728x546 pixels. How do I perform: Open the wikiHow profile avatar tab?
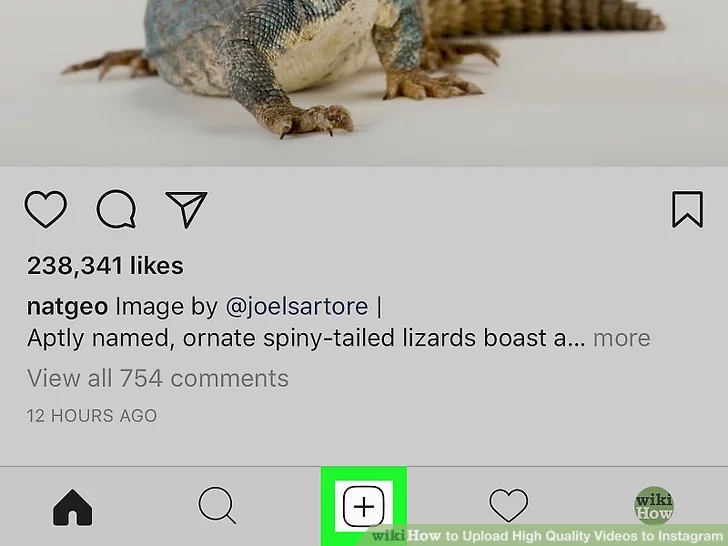tap(654, 506)
